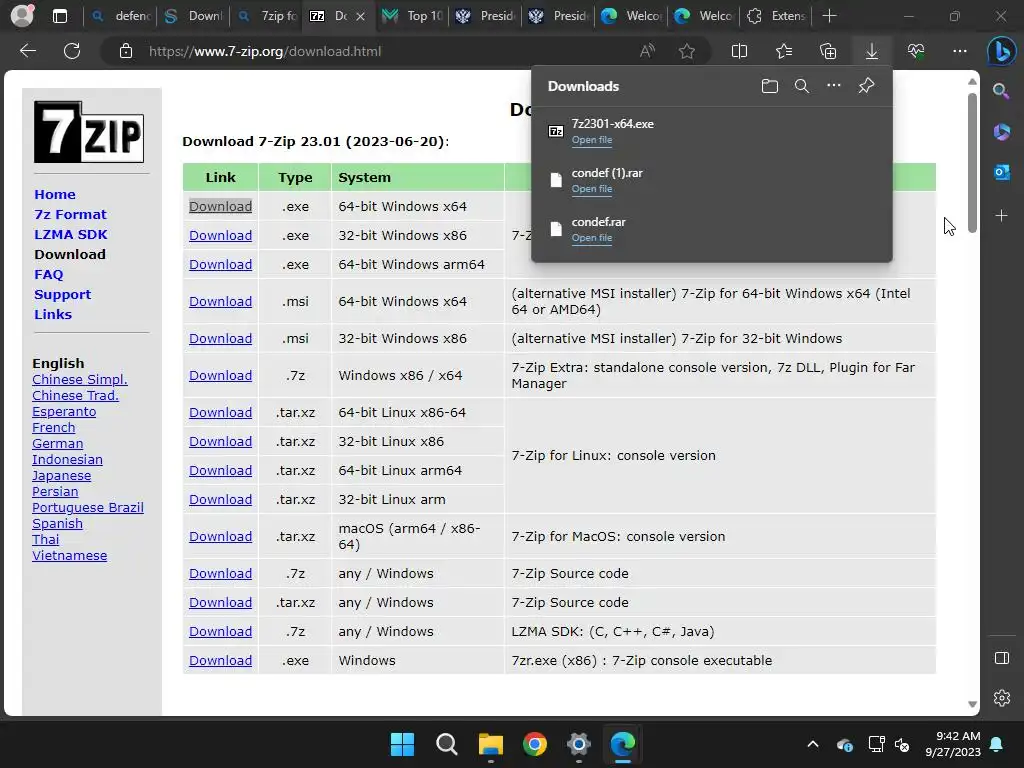Open Collections icon in toolbar
The image size is (1024, 768).
[x=828, y=51]
